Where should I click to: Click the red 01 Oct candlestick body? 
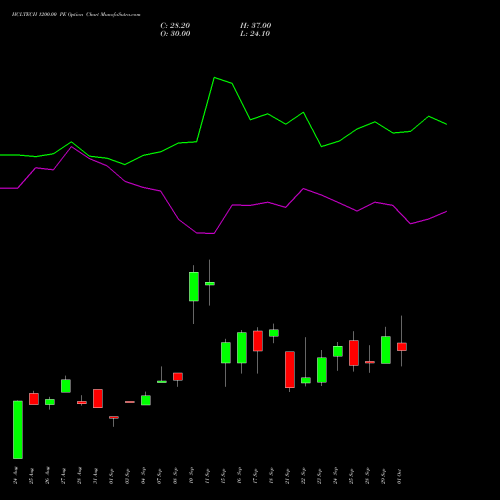coord(402,347)
